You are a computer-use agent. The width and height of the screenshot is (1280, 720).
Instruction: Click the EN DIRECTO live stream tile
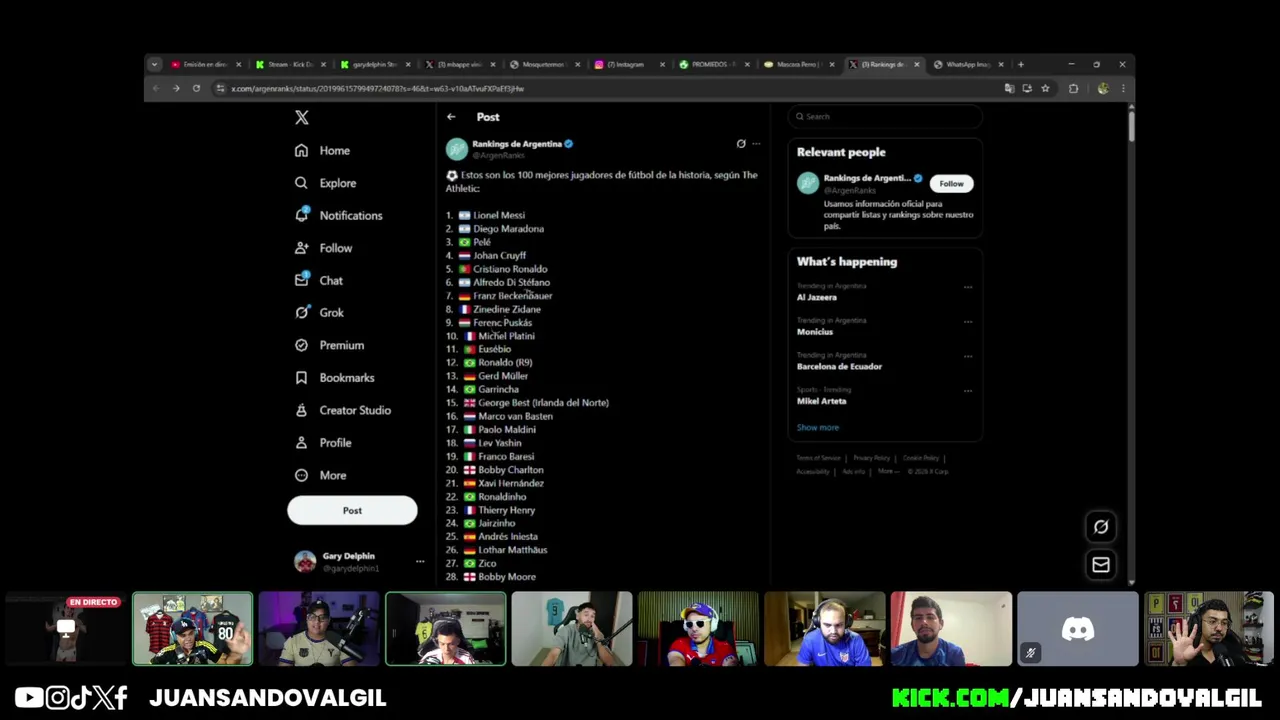(66, 629)
